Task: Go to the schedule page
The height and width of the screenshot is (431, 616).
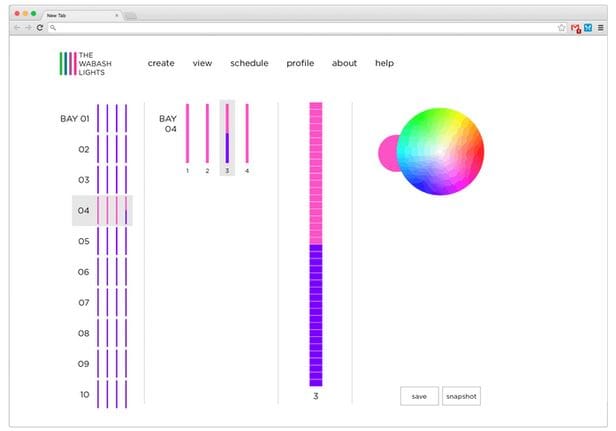Action: 249,63
